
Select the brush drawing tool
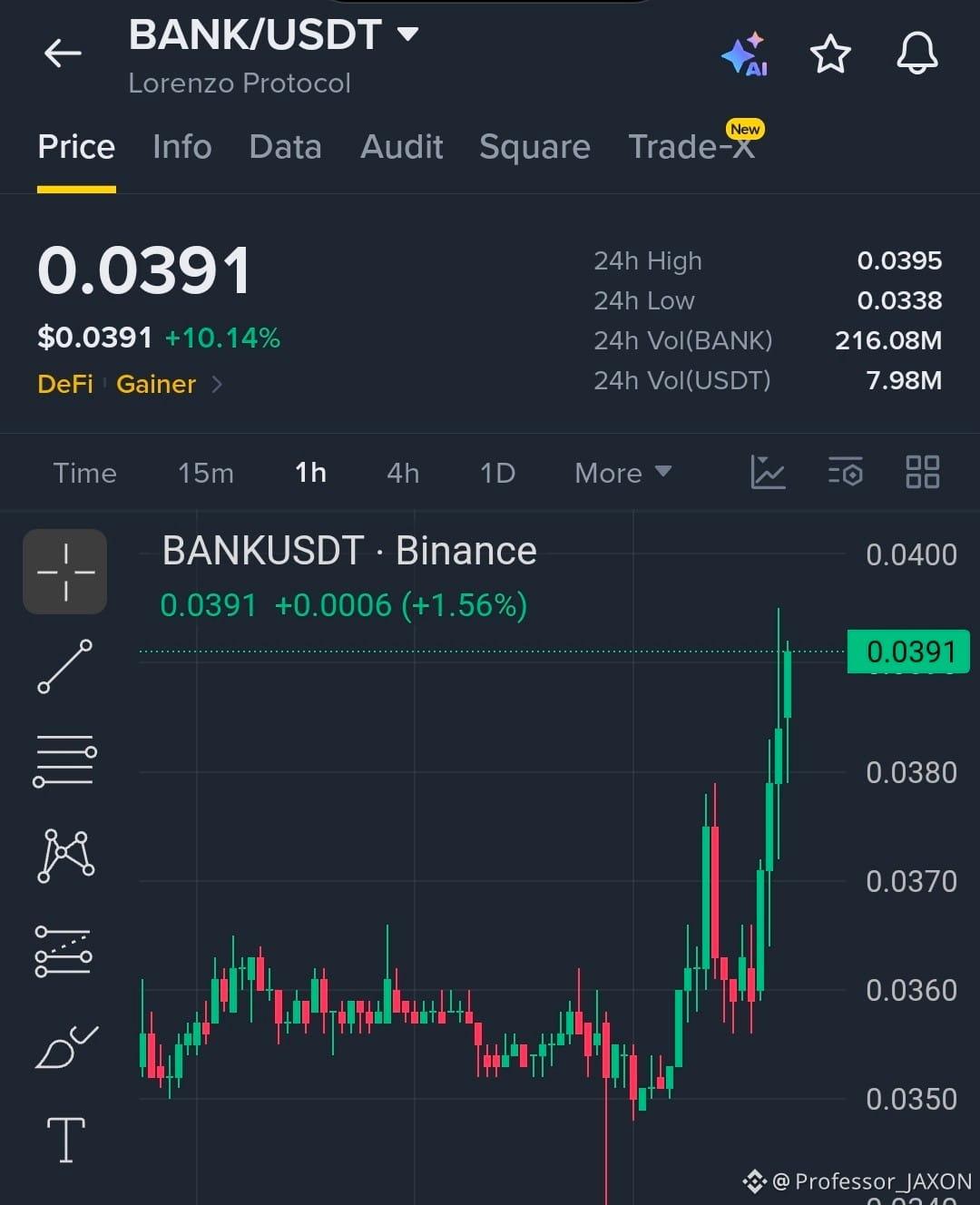[66, 1046]
